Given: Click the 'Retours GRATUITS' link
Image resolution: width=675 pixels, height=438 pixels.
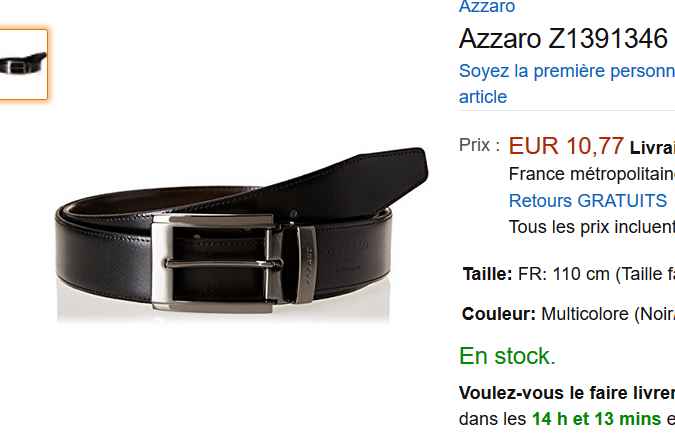Looking at the screenshot, I should coord(588,201).
